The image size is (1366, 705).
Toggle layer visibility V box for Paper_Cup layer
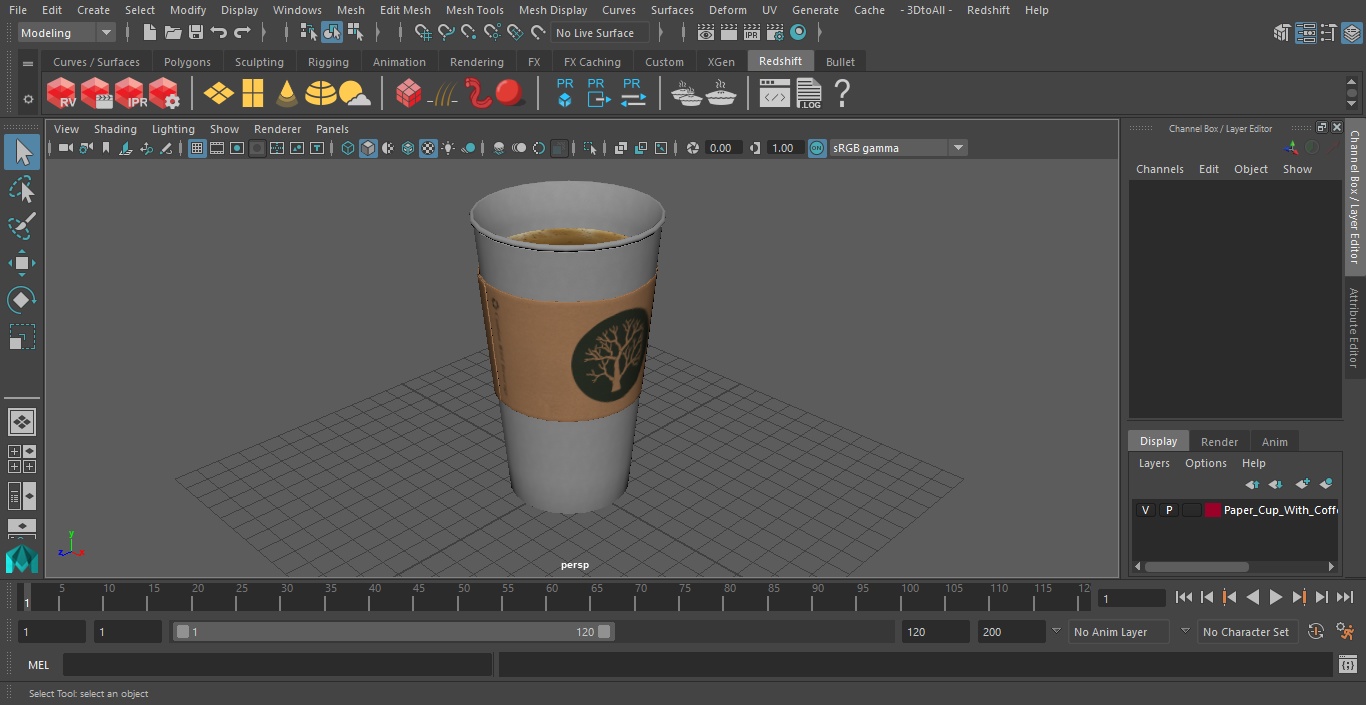click(1145, 510)
